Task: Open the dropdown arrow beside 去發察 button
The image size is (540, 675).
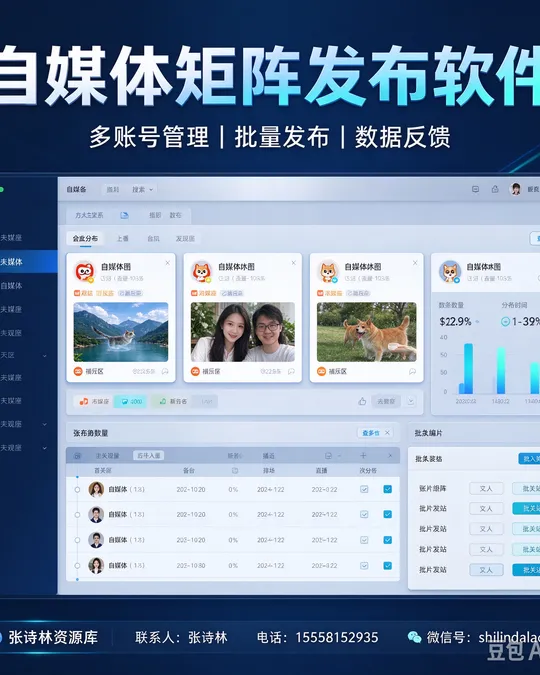Action: click(411, 401)
